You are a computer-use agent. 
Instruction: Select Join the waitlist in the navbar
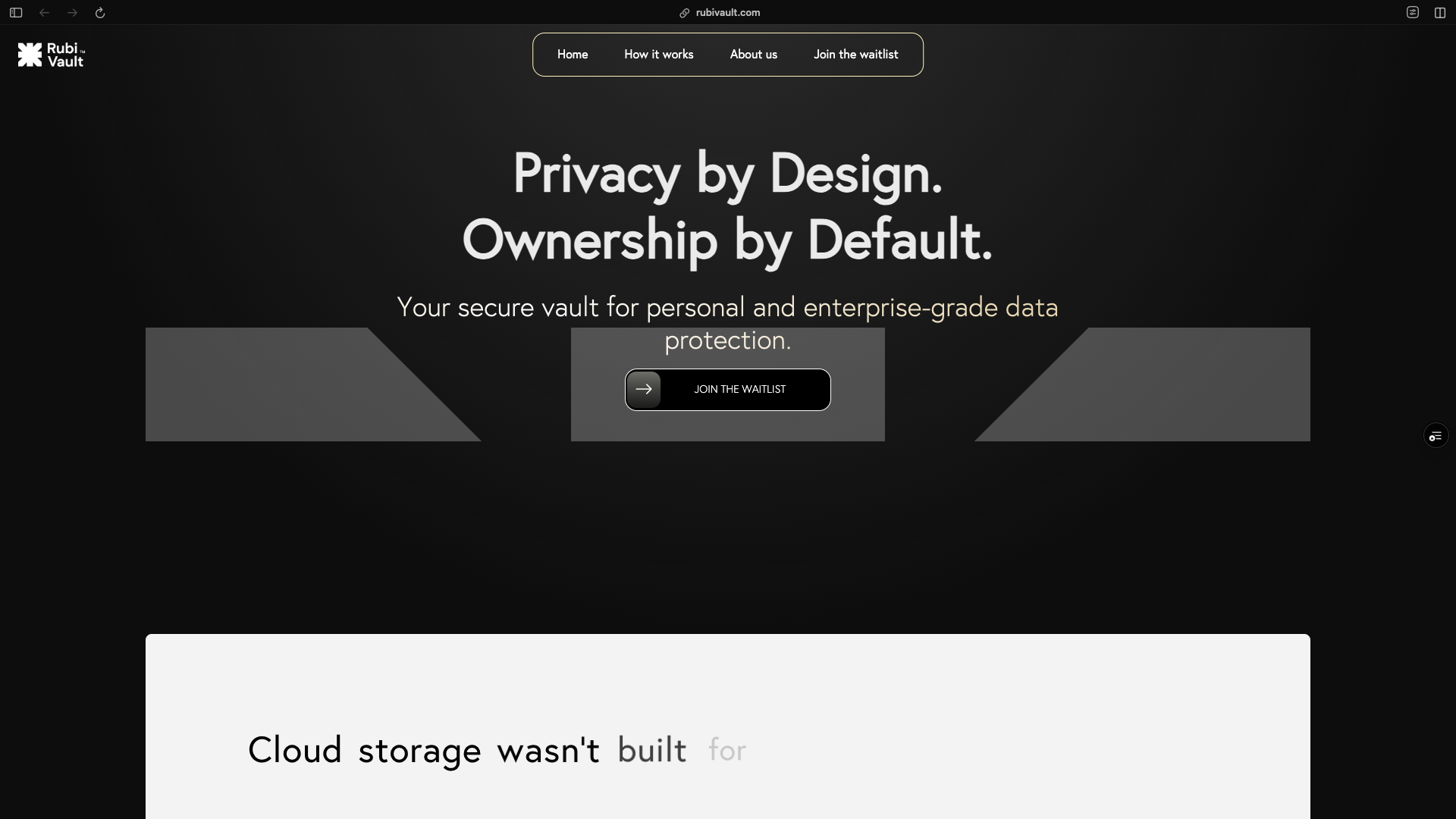tap(855, 54)
